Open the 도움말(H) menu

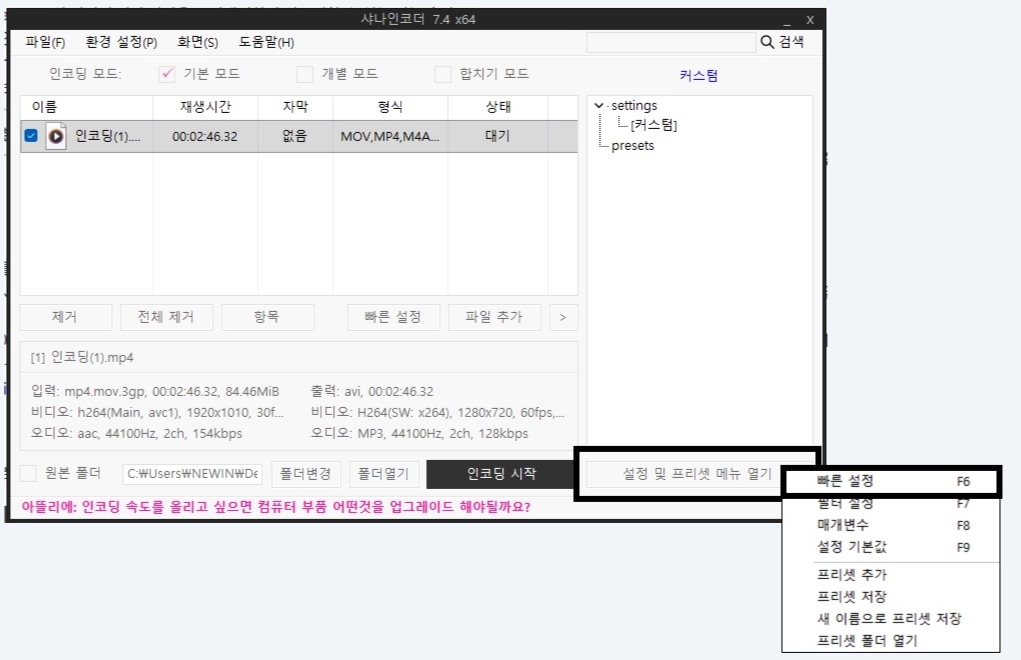coord(266,42)
